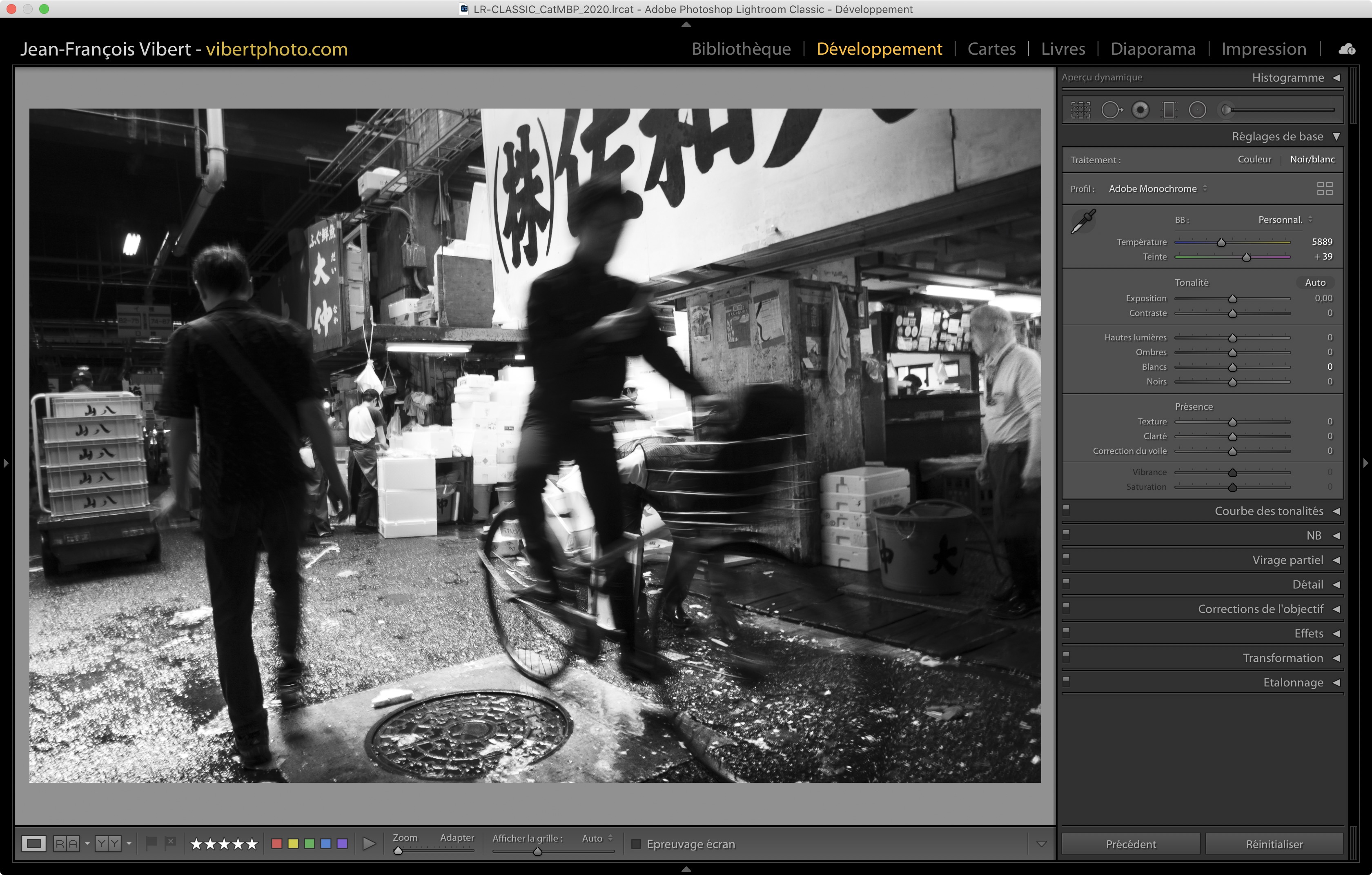Image resolution: width=1372 pixels, height=875 pixels.
Task: Pick the Radial Filter tool
Action: [x=1197, y=110]
